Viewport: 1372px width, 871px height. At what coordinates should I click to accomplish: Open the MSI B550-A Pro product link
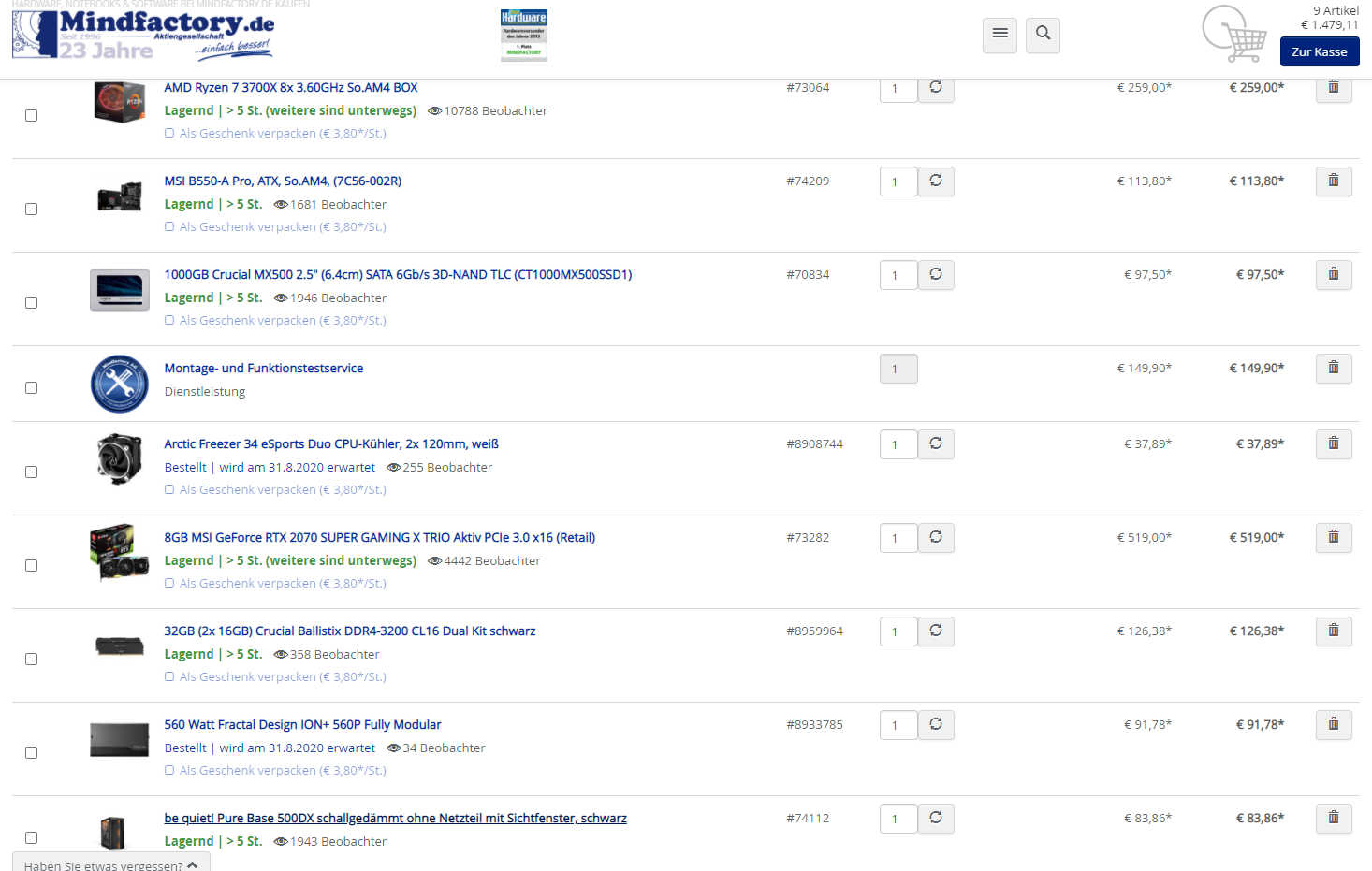point(283,181)
